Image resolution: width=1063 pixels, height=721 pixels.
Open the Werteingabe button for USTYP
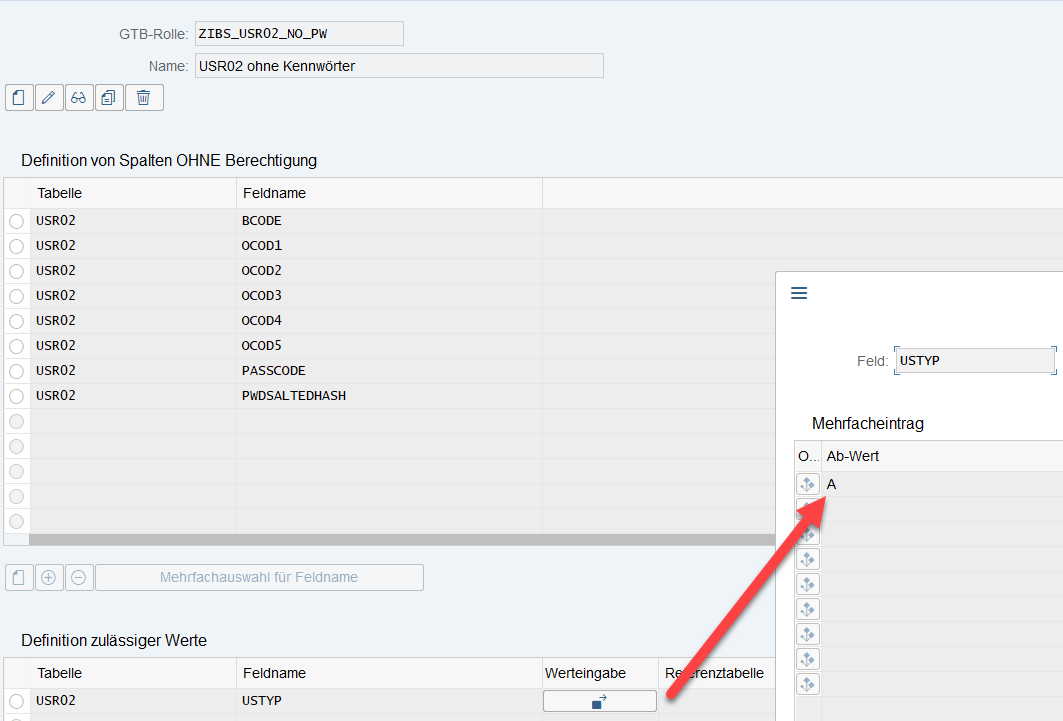[599, 701]
